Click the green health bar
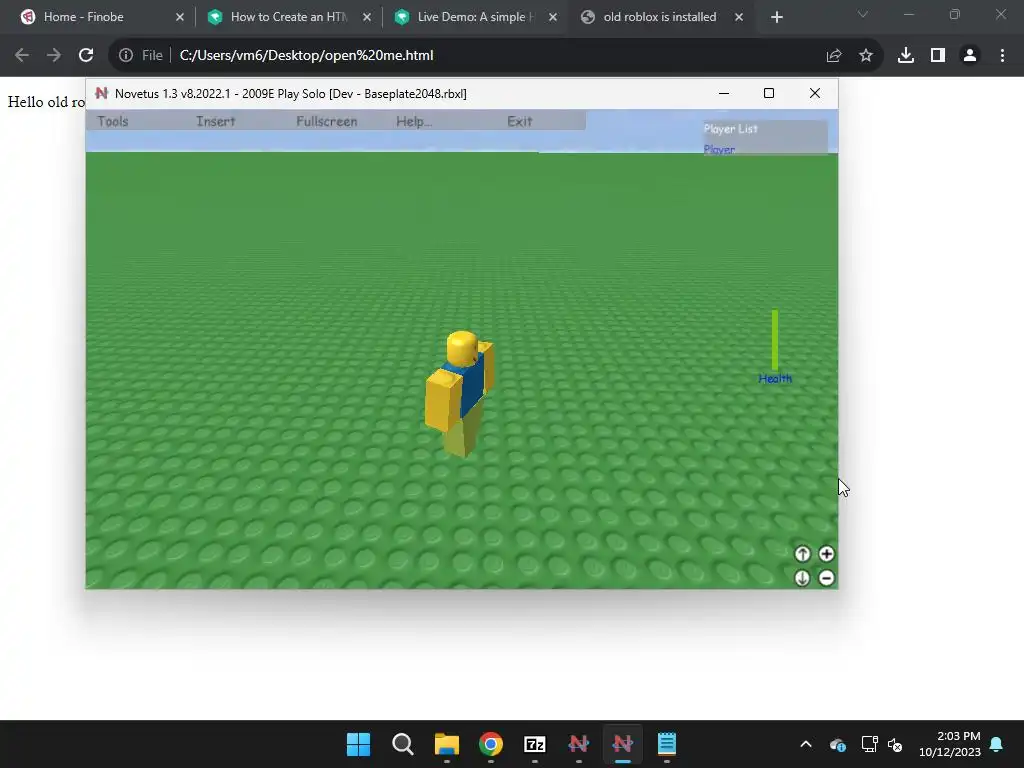Viewport: 1024px width, 768px height. tap(775, 340)
